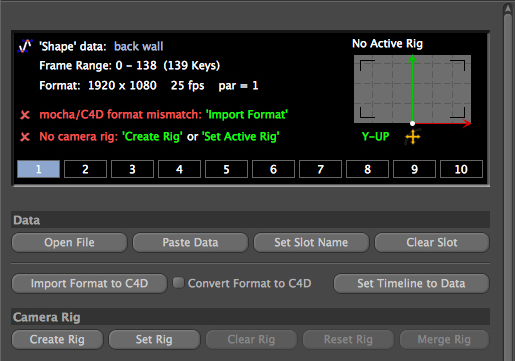Click the rig preview grid thumbnail

click(x=412, y=89)
